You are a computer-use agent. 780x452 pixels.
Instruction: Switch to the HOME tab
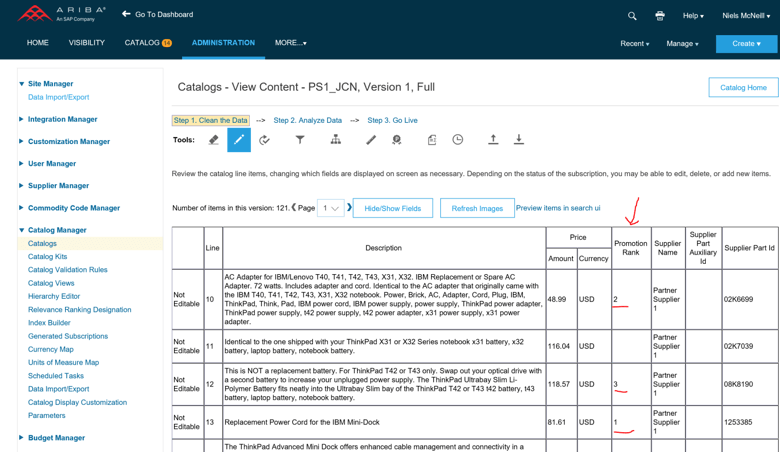click(38, 43)
